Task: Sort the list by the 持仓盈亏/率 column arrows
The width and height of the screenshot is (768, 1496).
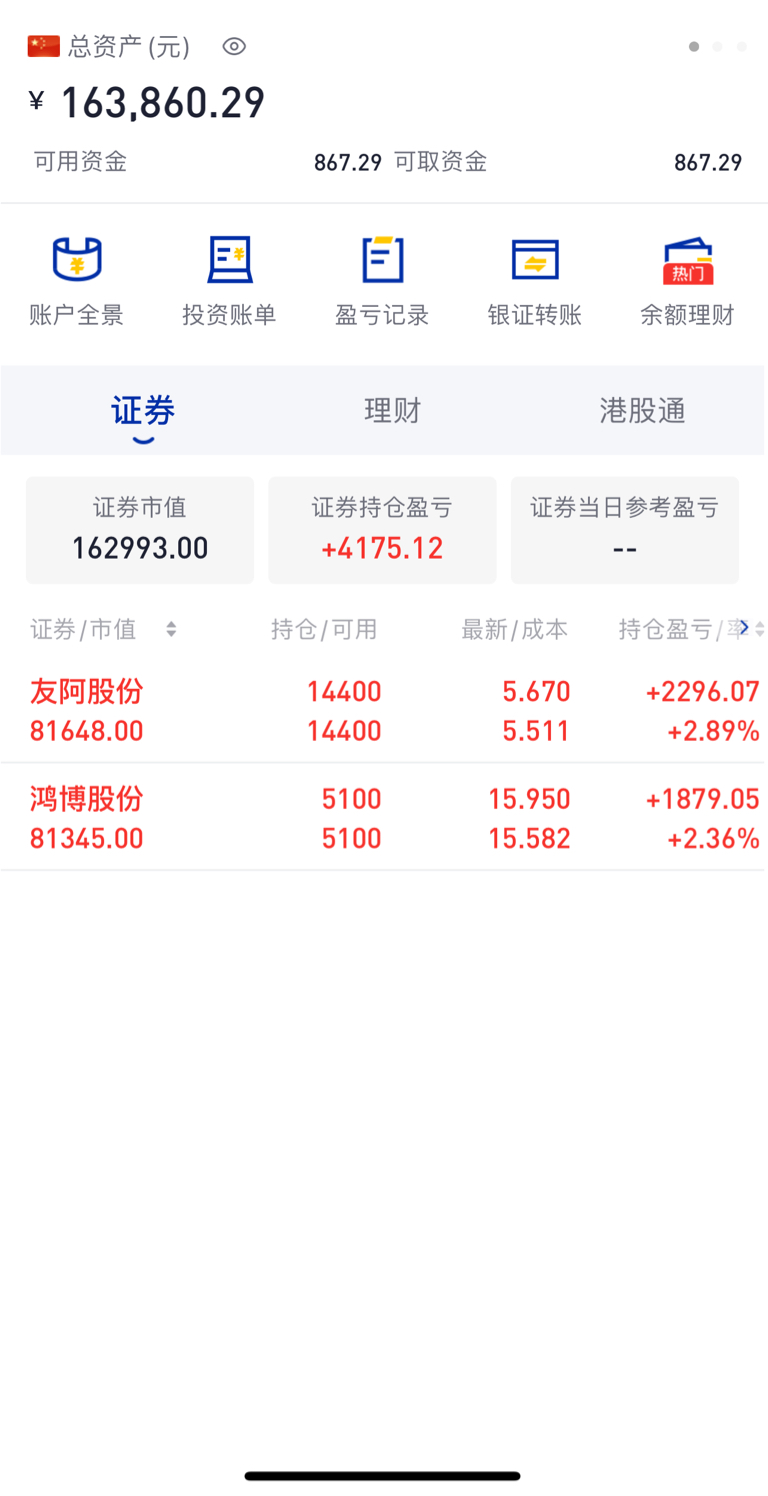Action: tap(760, 629)
